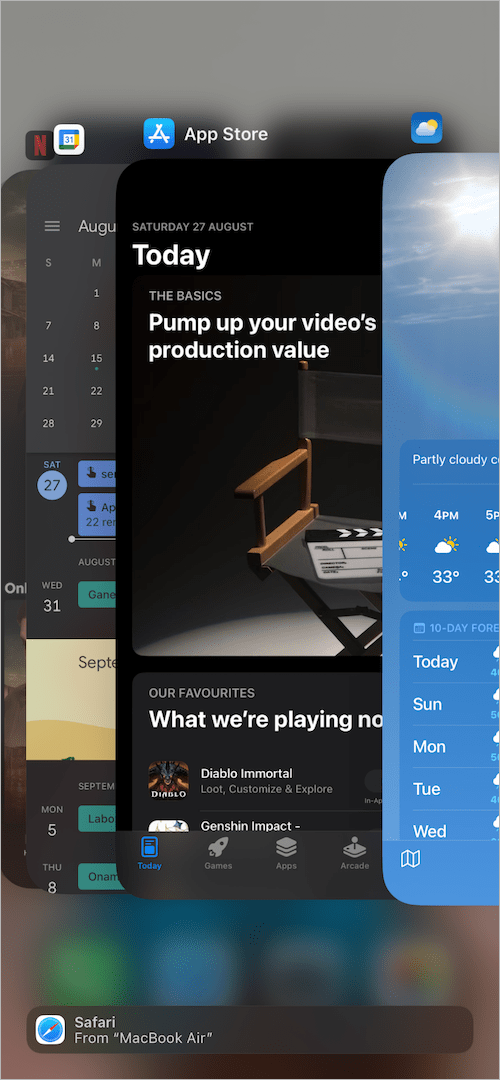Switch to the Apps tab

[x=287, y=853]
